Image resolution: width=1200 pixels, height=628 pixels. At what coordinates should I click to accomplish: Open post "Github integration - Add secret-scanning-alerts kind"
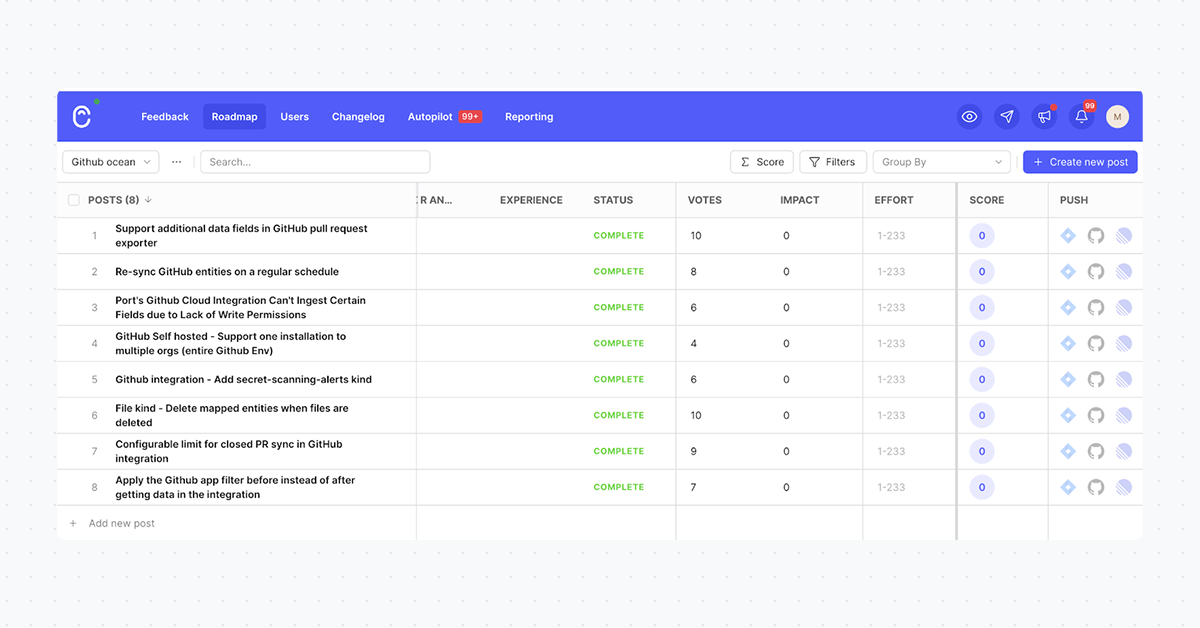point(243,380)
